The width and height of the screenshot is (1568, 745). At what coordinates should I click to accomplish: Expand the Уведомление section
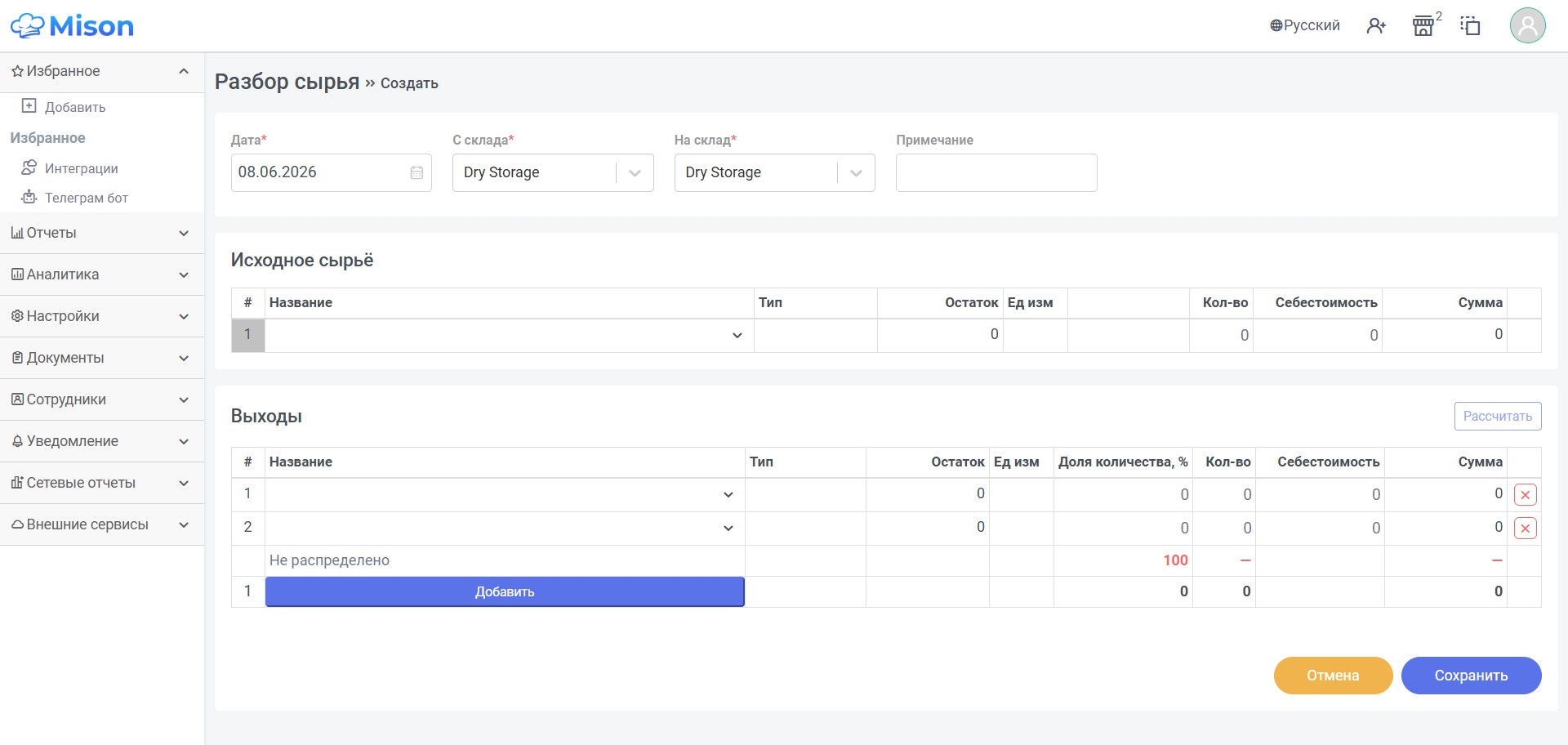pyautogui.click(x=102, y=441)
